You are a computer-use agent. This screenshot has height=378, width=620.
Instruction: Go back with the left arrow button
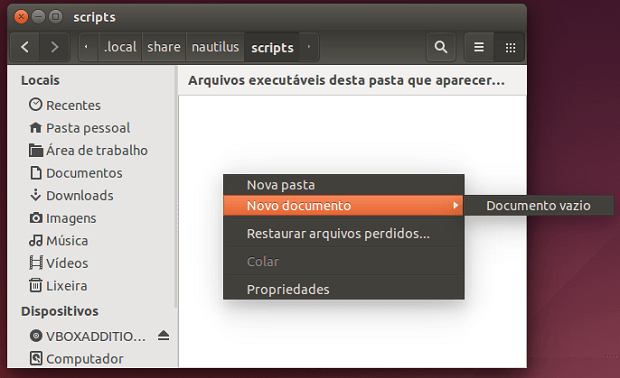[25, 47]
